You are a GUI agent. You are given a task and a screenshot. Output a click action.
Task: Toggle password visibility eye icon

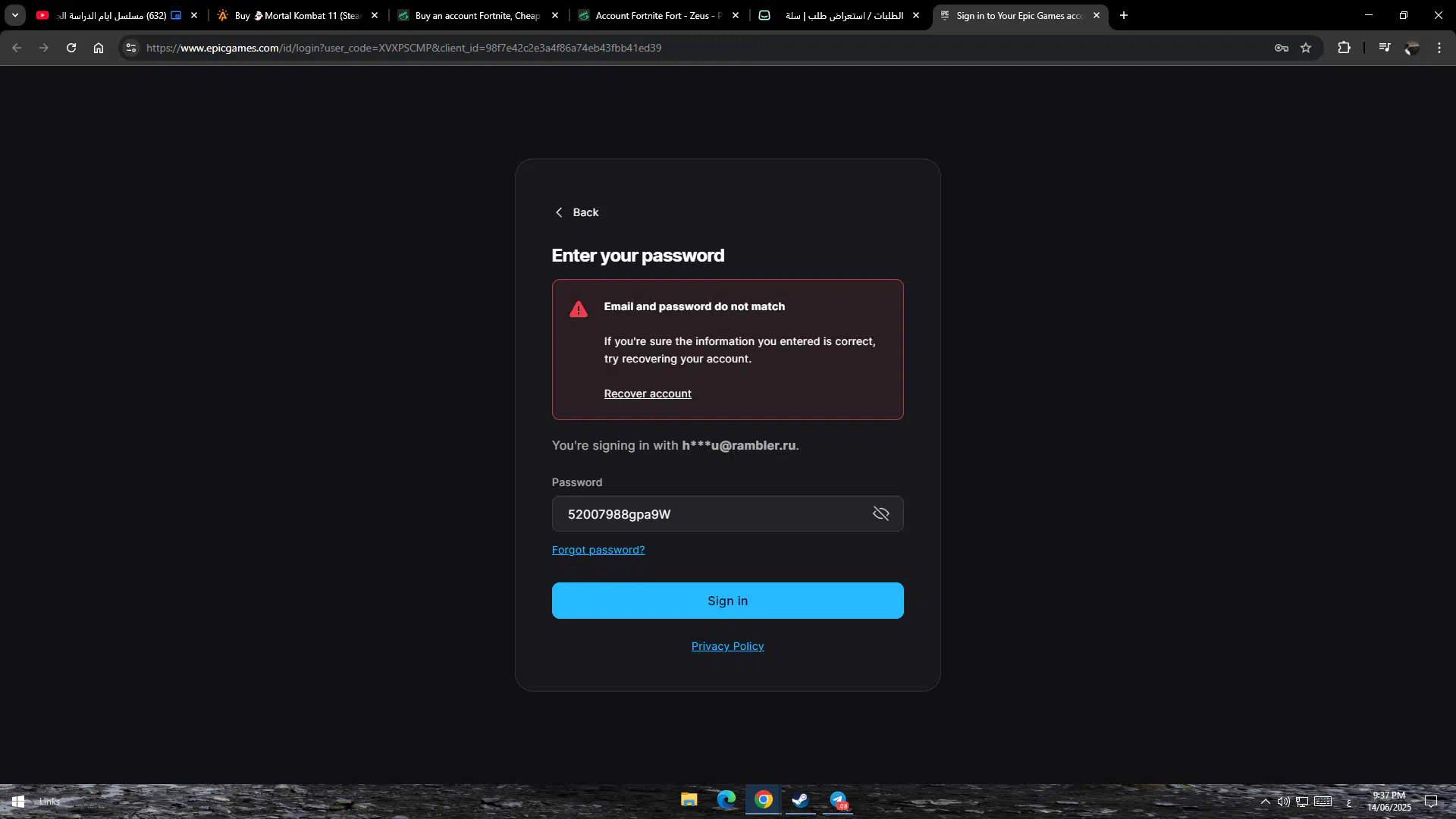pyautogui.click(x=880, y=513)
